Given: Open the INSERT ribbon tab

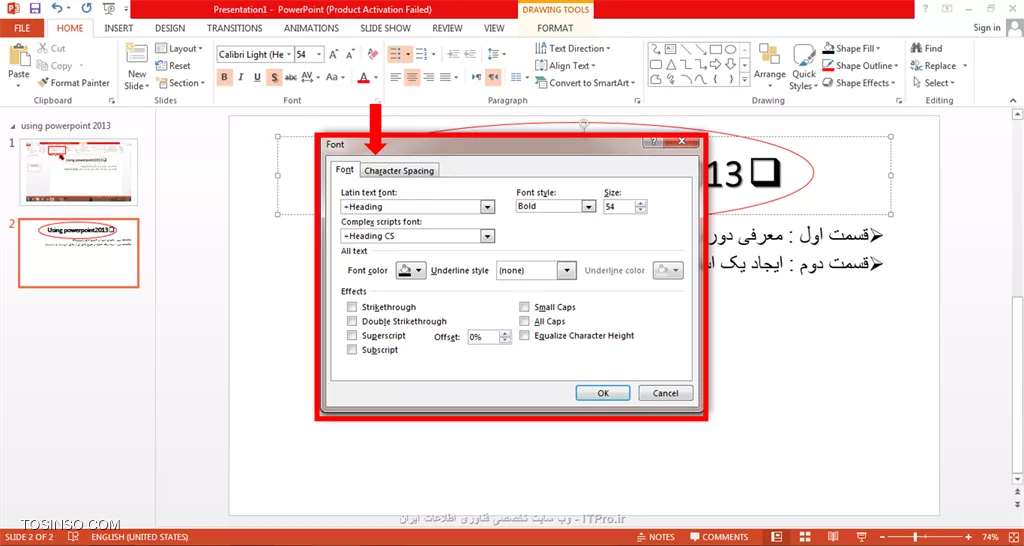Looking at the screenshot, I should coord(119,28).
